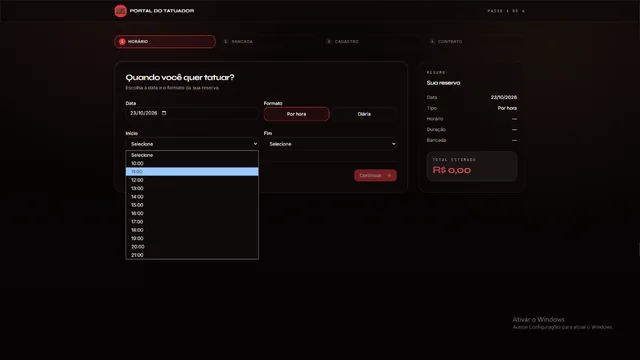
Task: Click the R$ 0,00 total estimate value
Action: coord(451,170)
